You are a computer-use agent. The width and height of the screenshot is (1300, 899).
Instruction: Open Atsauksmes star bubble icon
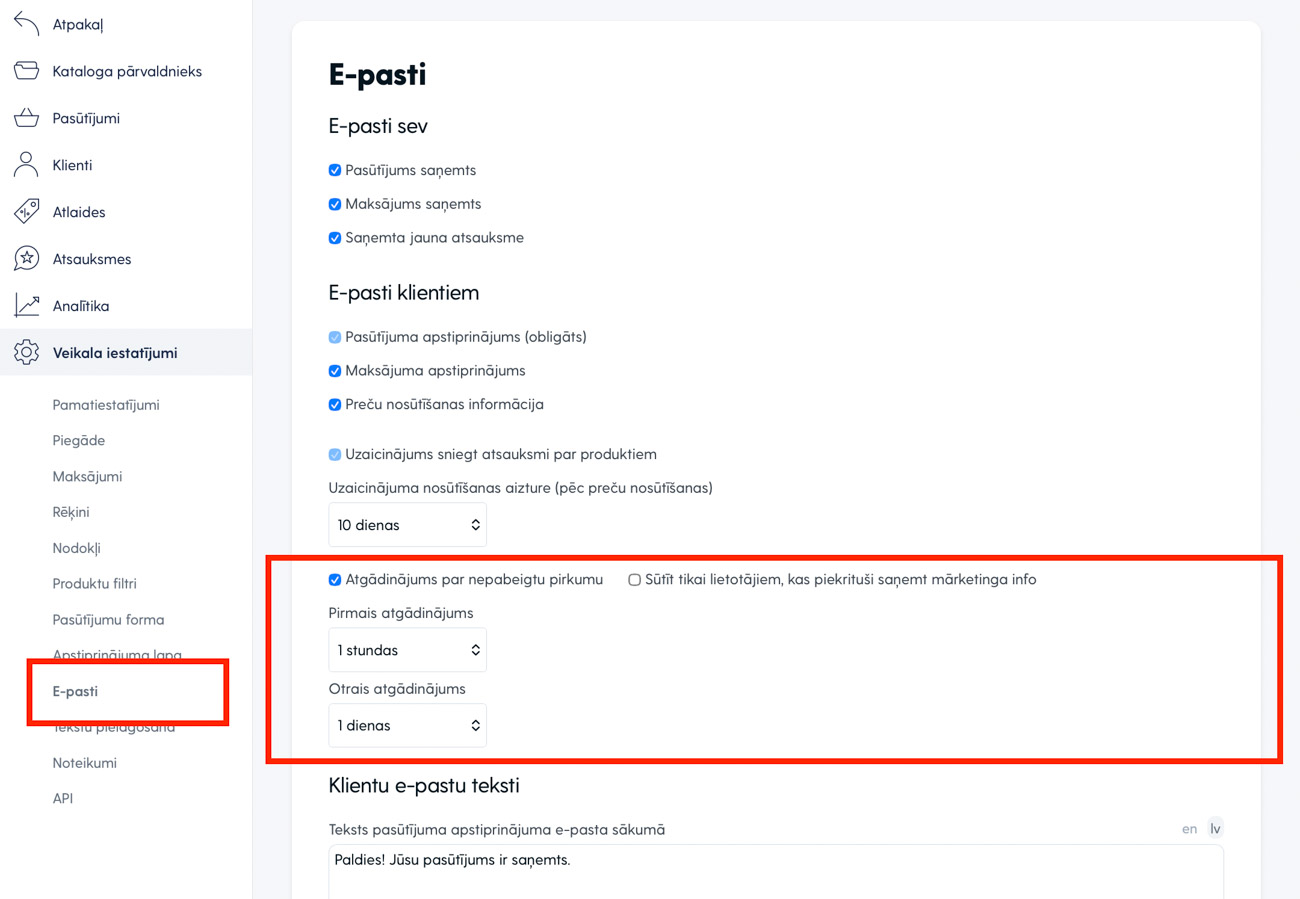tap(27, 259)
